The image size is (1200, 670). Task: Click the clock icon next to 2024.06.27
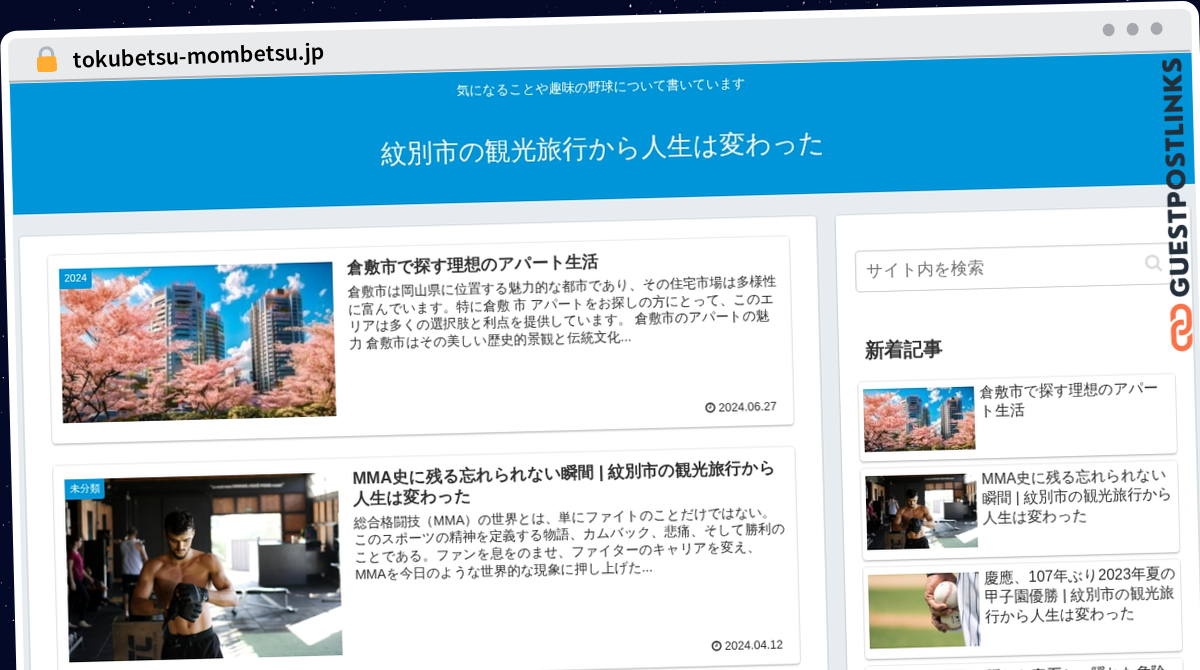710,407
